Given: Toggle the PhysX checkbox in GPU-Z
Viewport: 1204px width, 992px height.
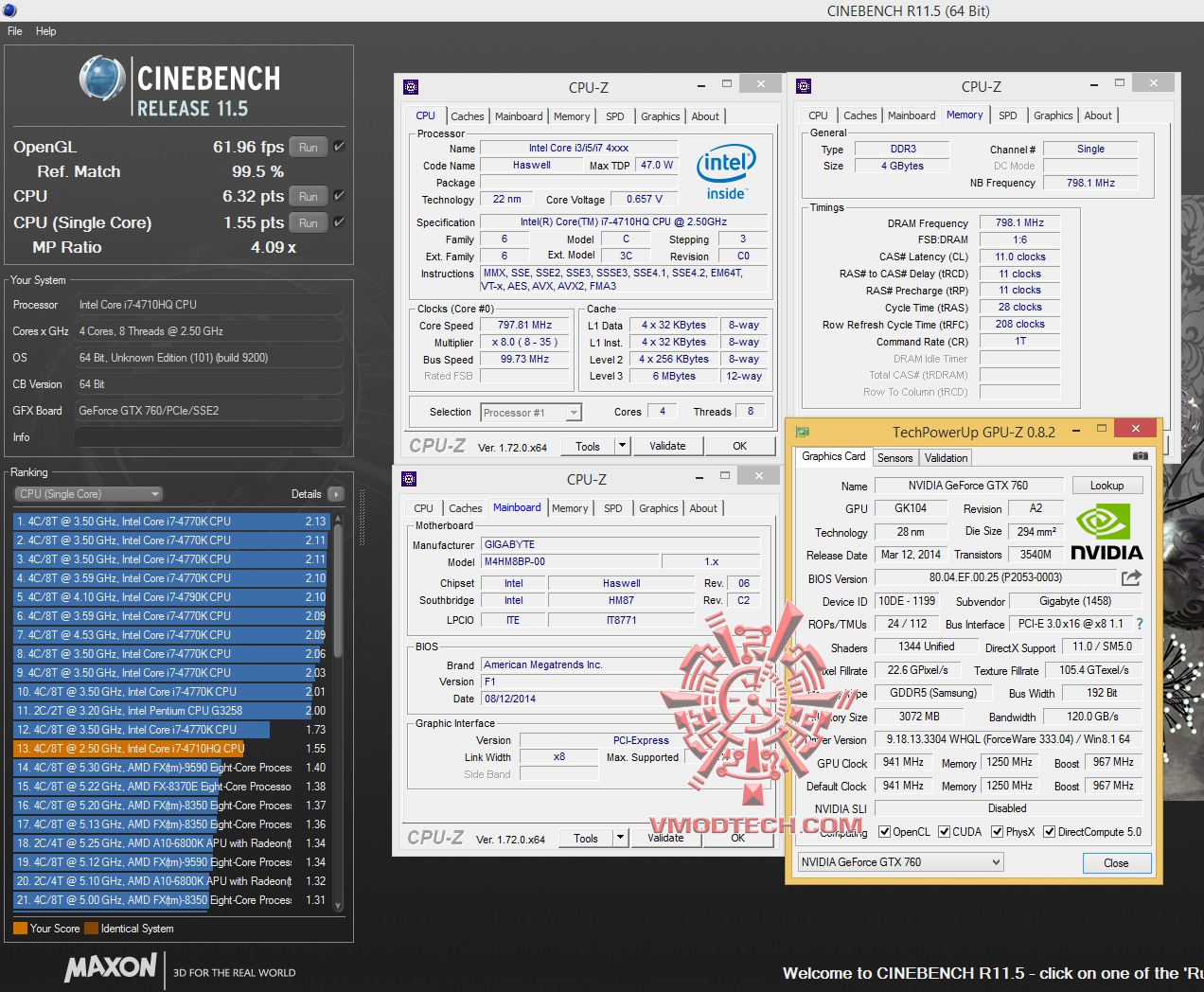Looking at the screenshot, I should [997, 832].
